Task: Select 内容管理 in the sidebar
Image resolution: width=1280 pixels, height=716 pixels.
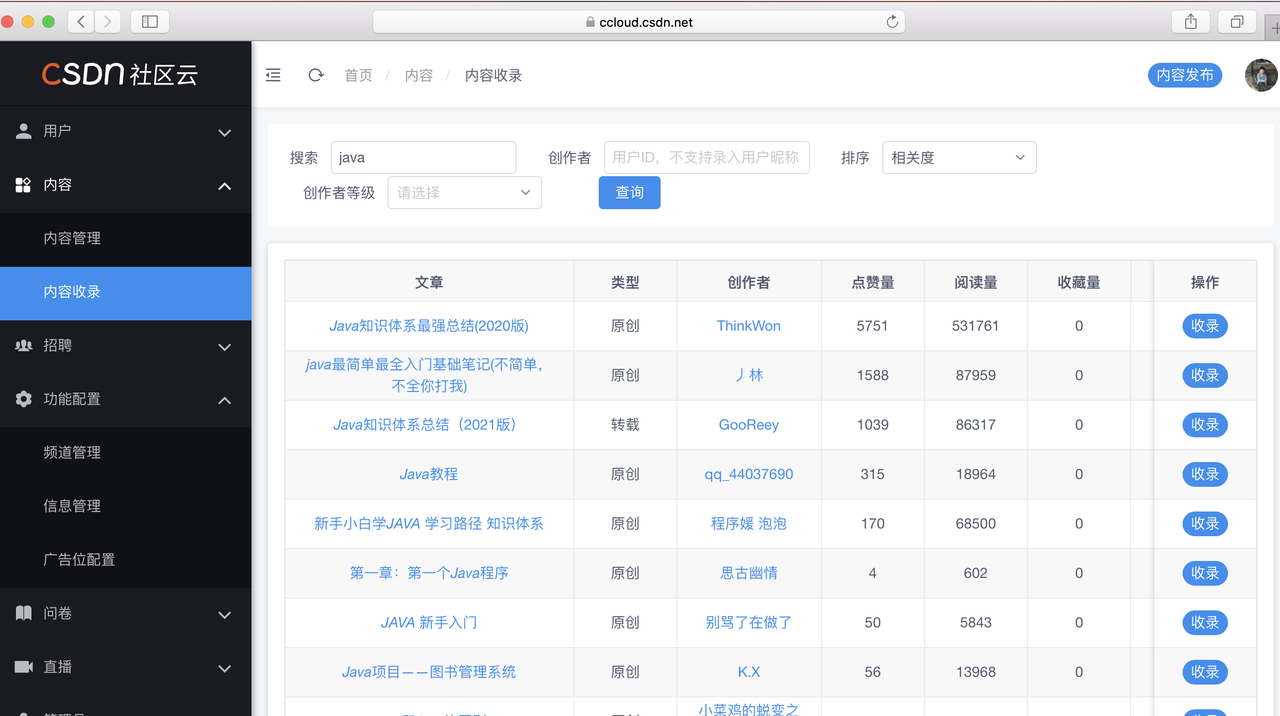Action: click(72, 239)
